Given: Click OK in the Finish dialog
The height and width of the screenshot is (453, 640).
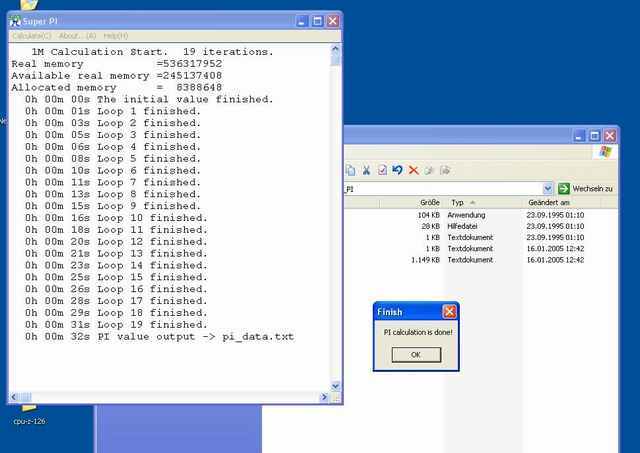Looking at the screenshot, I should [x=416, y=355].
